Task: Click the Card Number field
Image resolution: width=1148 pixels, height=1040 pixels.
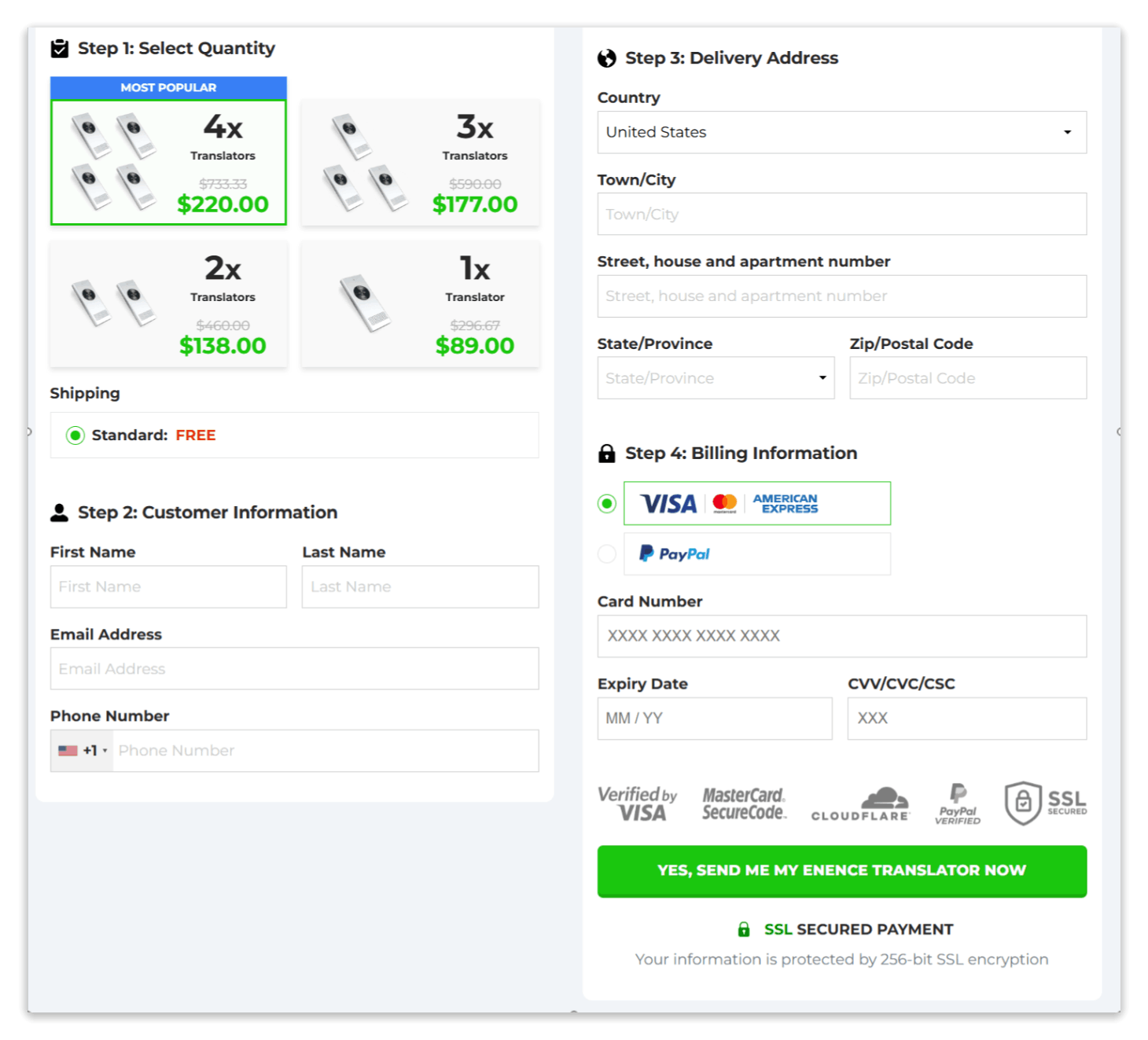Action: (x=841, y=636)
